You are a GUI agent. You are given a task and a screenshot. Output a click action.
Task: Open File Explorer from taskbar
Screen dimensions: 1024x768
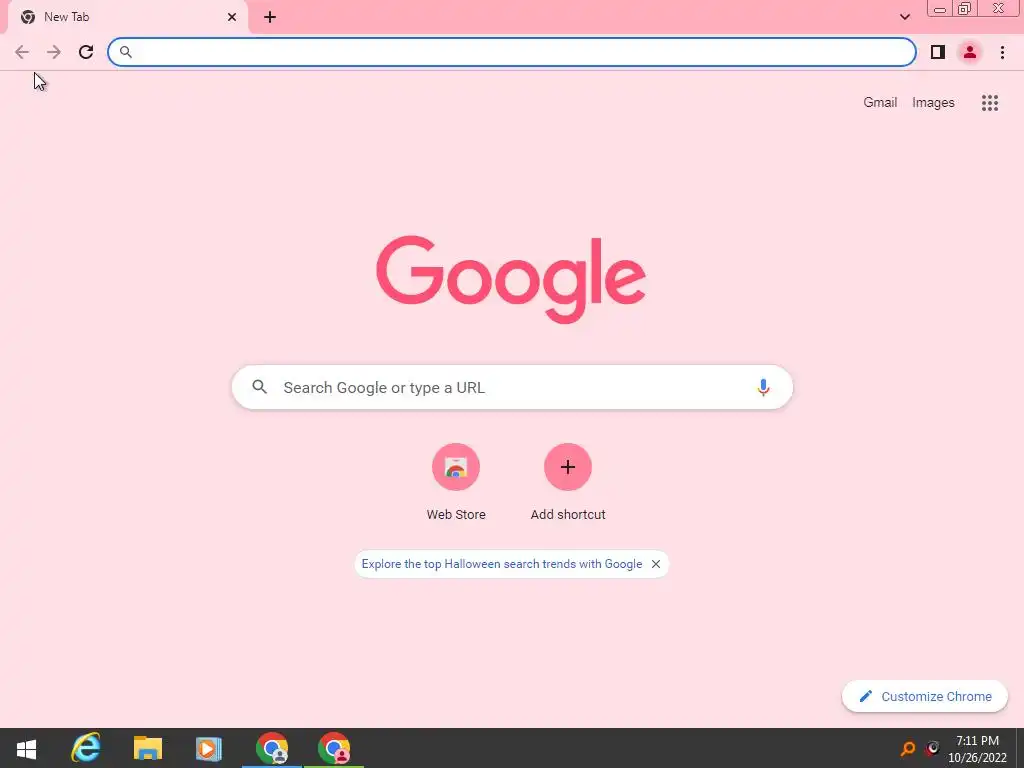click(x=148, y=748)
